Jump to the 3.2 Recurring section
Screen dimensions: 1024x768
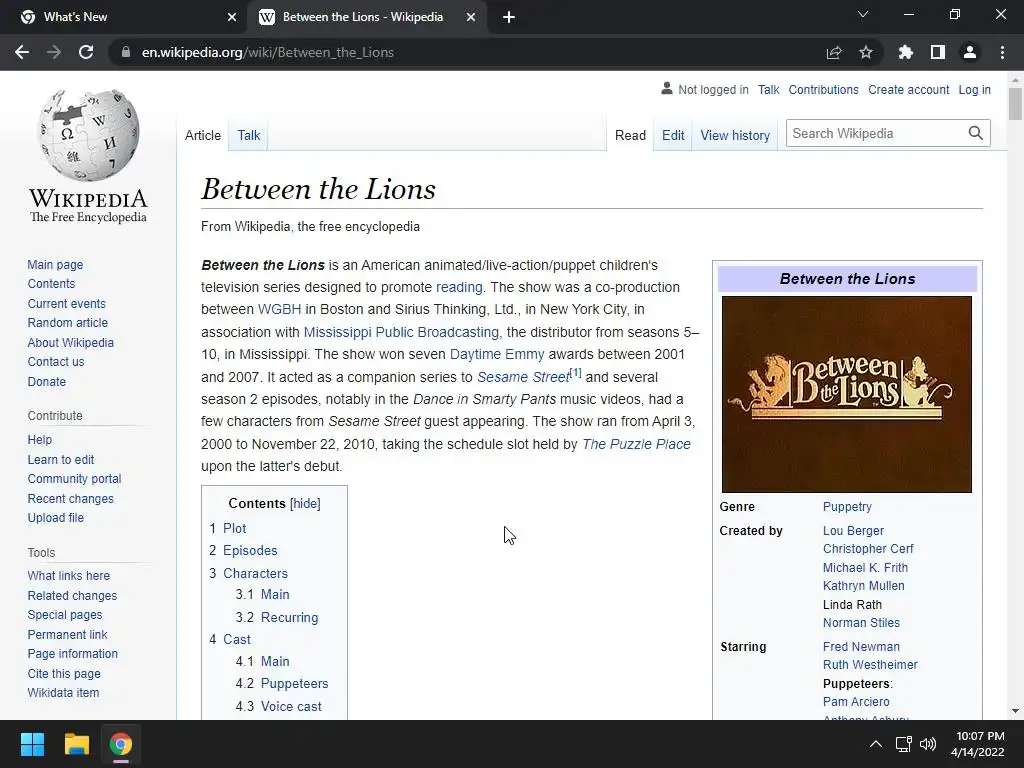[289, 617]
